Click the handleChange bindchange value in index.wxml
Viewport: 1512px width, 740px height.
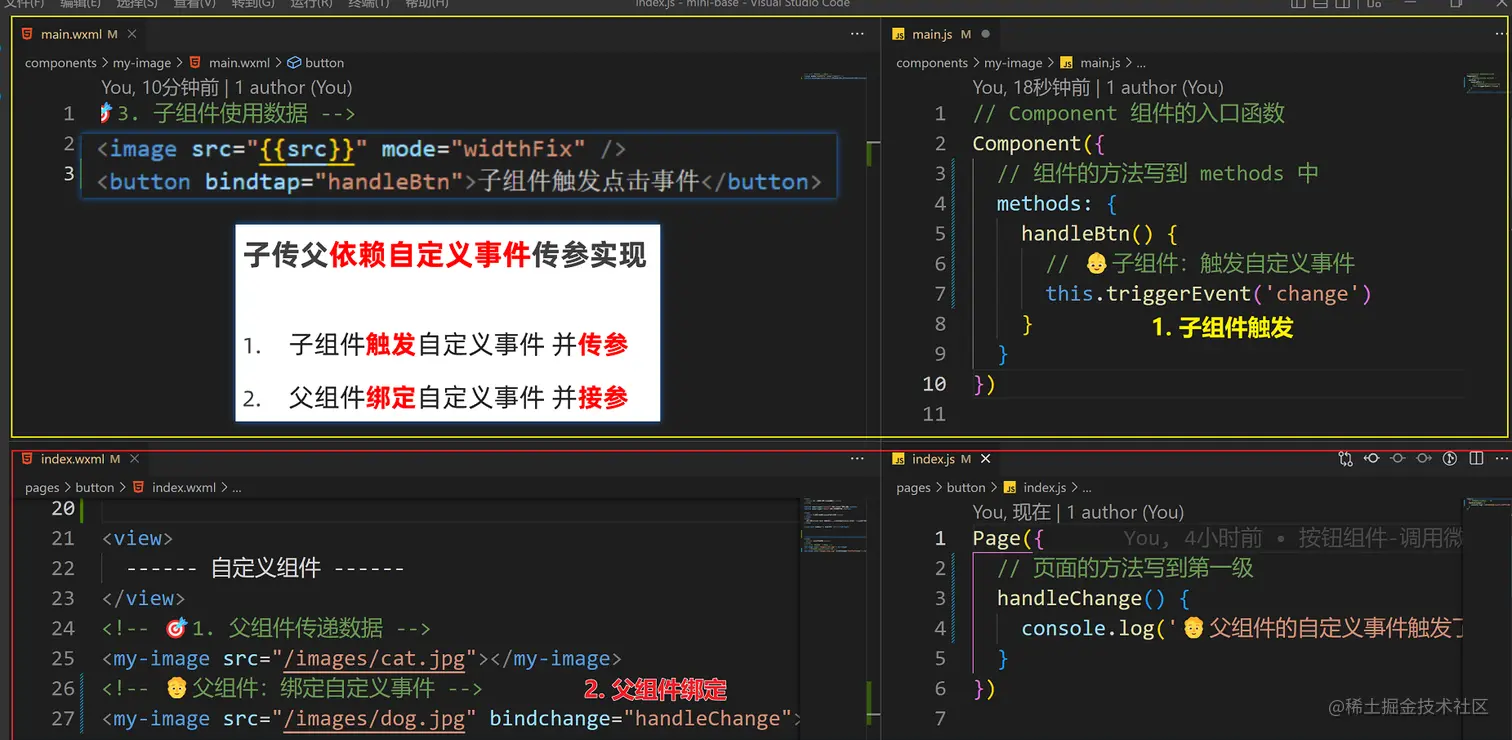708,719
